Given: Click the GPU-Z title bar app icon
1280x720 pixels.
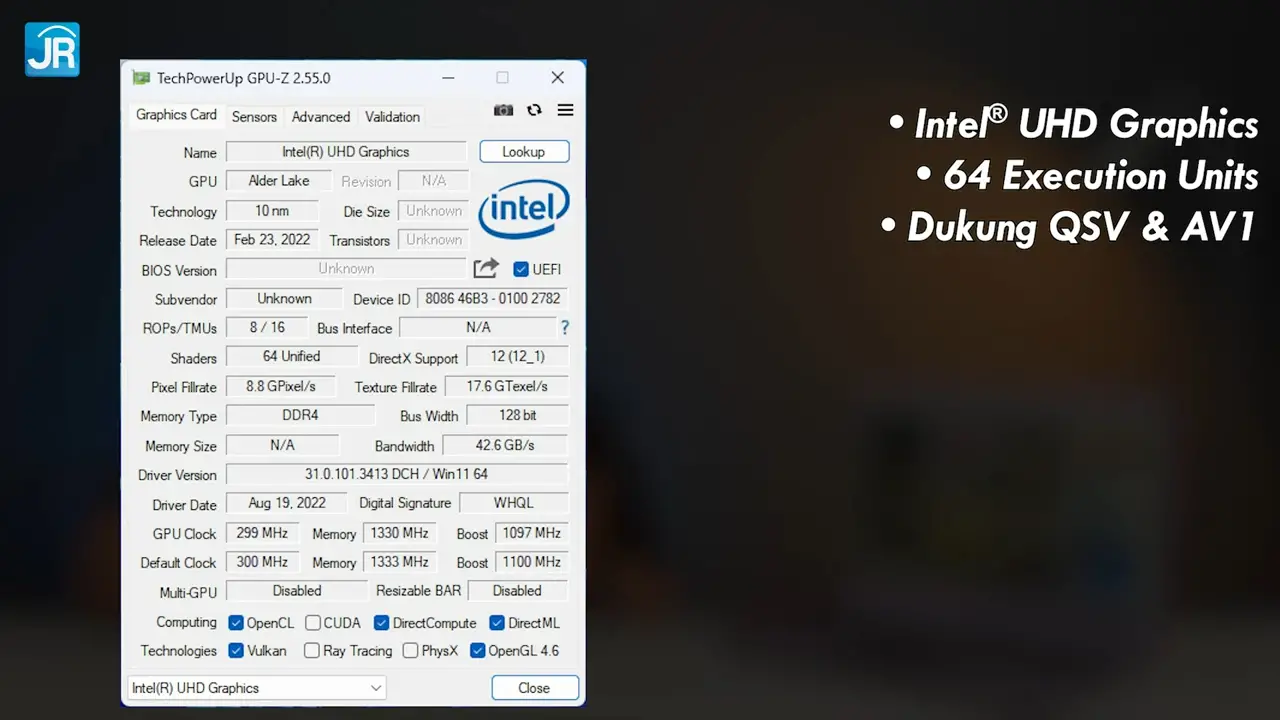Looking at the screenshot, I should pyautogui.click(x=141, y=78).
